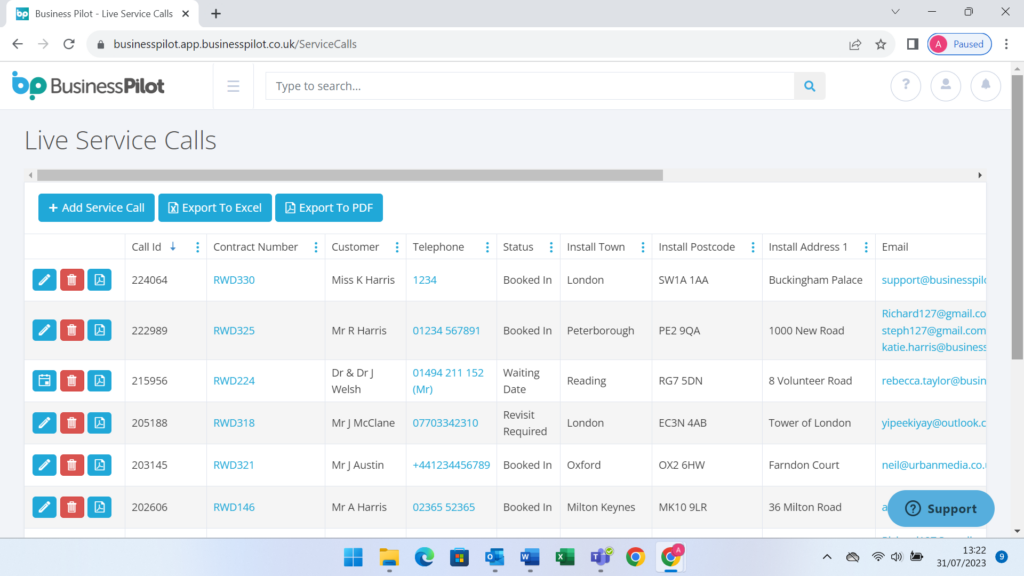
Task: Delete service call 222989
Action: coord(72,330)
